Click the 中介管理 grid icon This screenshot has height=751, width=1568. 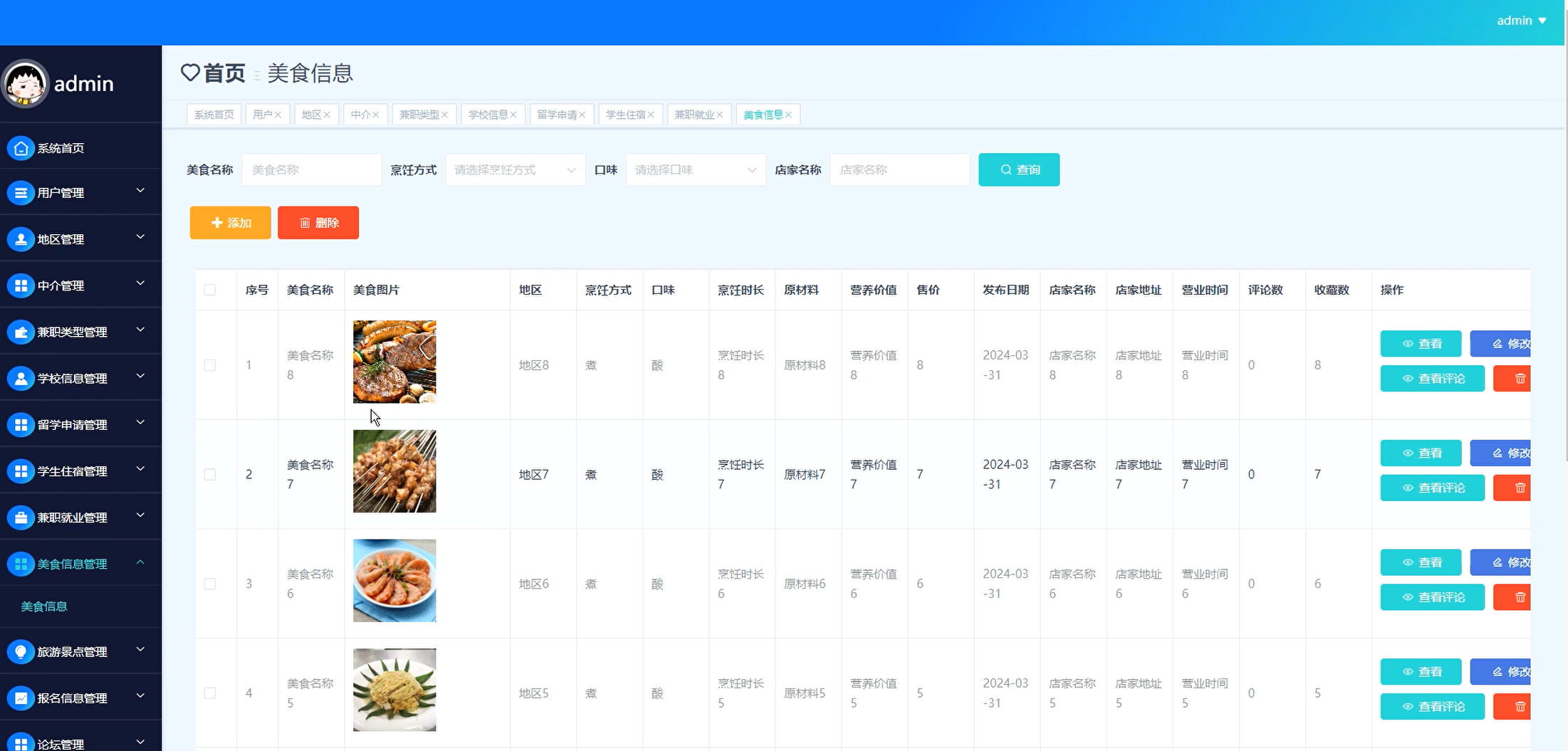pos(21,285)
